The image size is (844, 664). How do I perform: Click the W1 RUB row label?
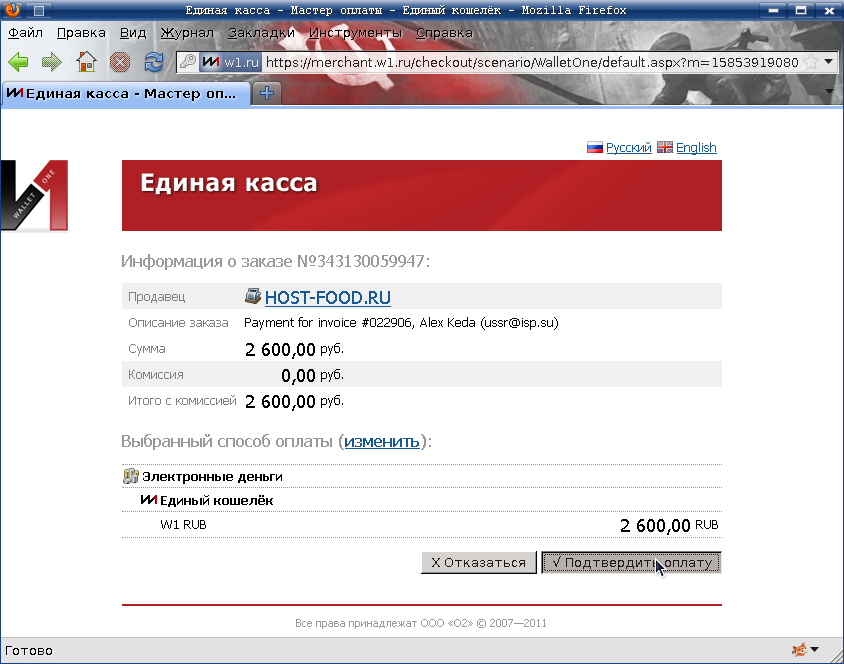(x=183, y=525)
